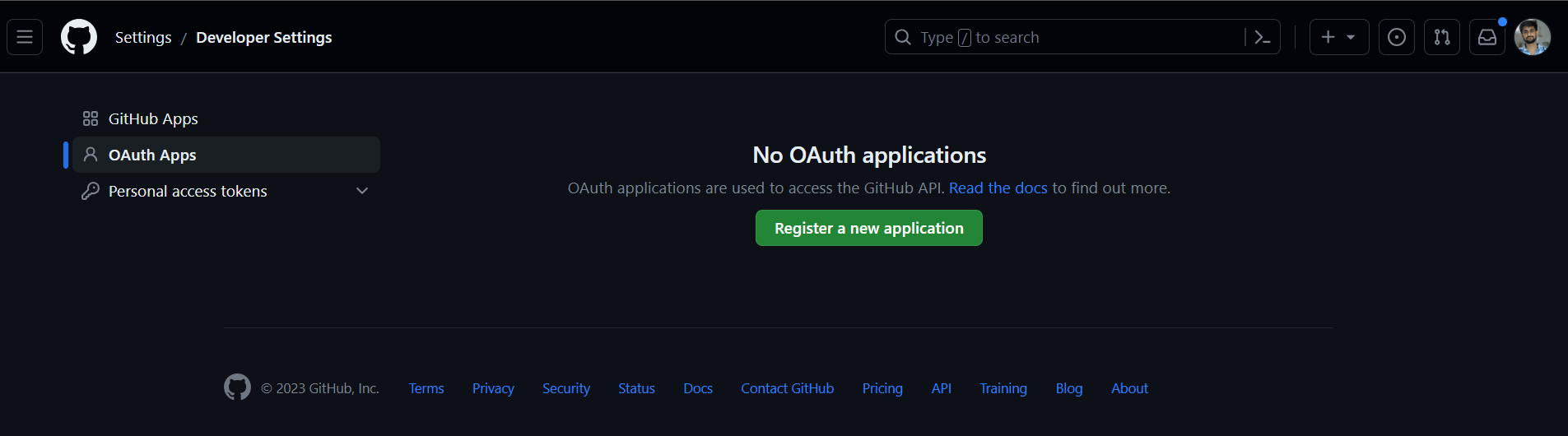Open the Blog footer link
This screenshot has width=1568, height=436.
pos(1069,388)
